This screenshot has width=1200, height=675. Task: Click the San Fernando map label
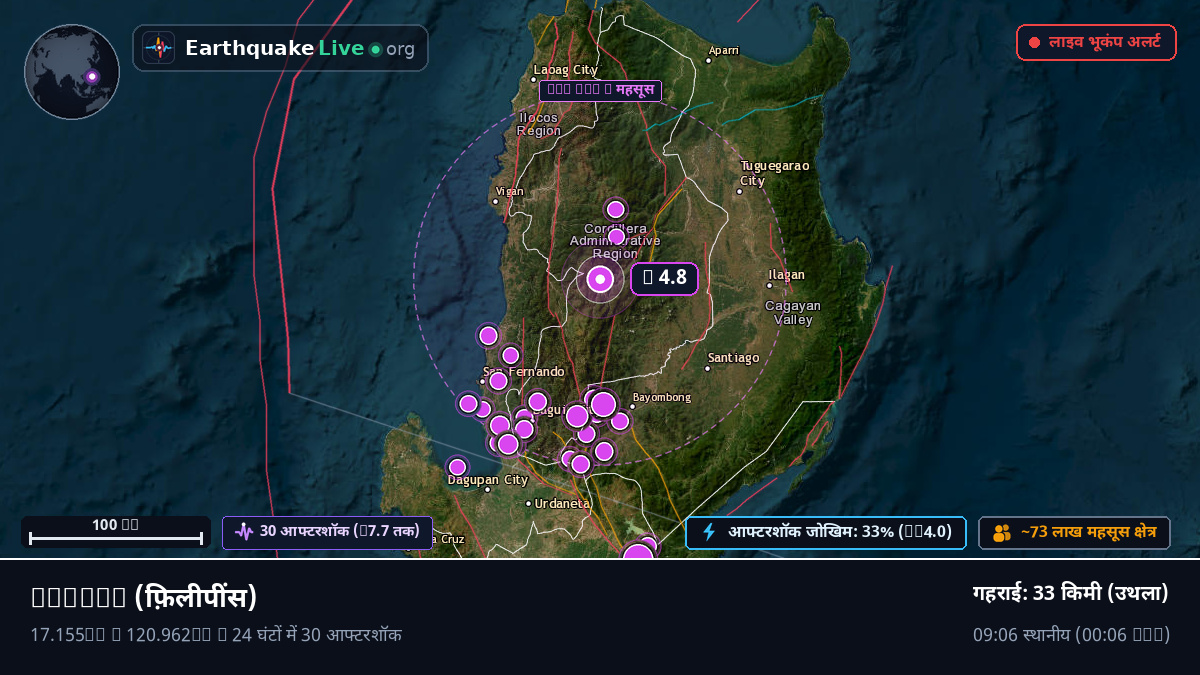tap(524, 372)
